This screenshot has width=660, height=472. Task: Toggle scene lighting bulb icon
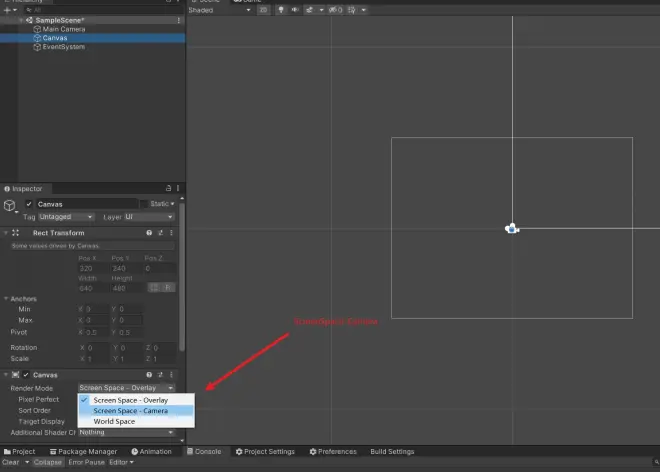pyautogui.click(x=281, y=10)
